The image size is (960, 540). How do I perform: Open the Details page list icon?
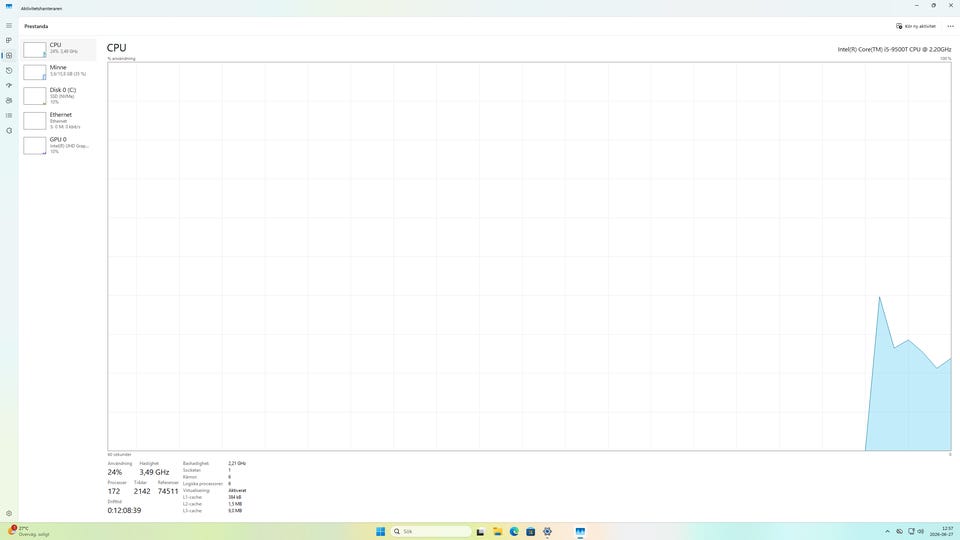tap(9, 116)
